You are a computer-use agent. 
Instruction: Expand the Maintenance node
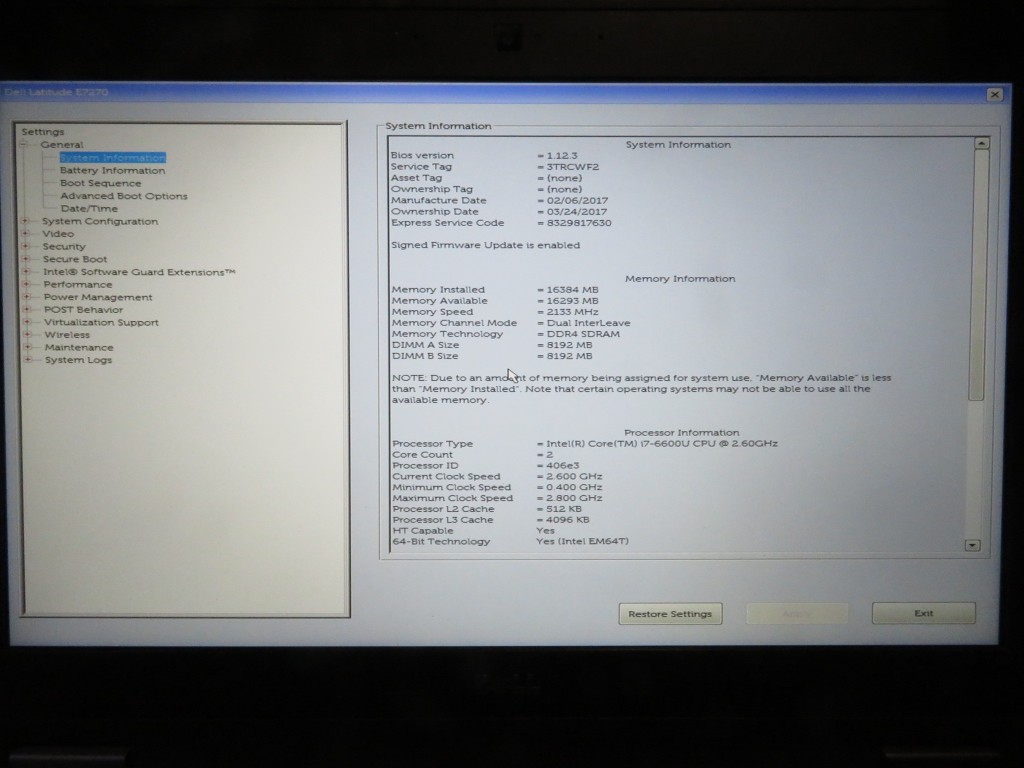[27, 347]
